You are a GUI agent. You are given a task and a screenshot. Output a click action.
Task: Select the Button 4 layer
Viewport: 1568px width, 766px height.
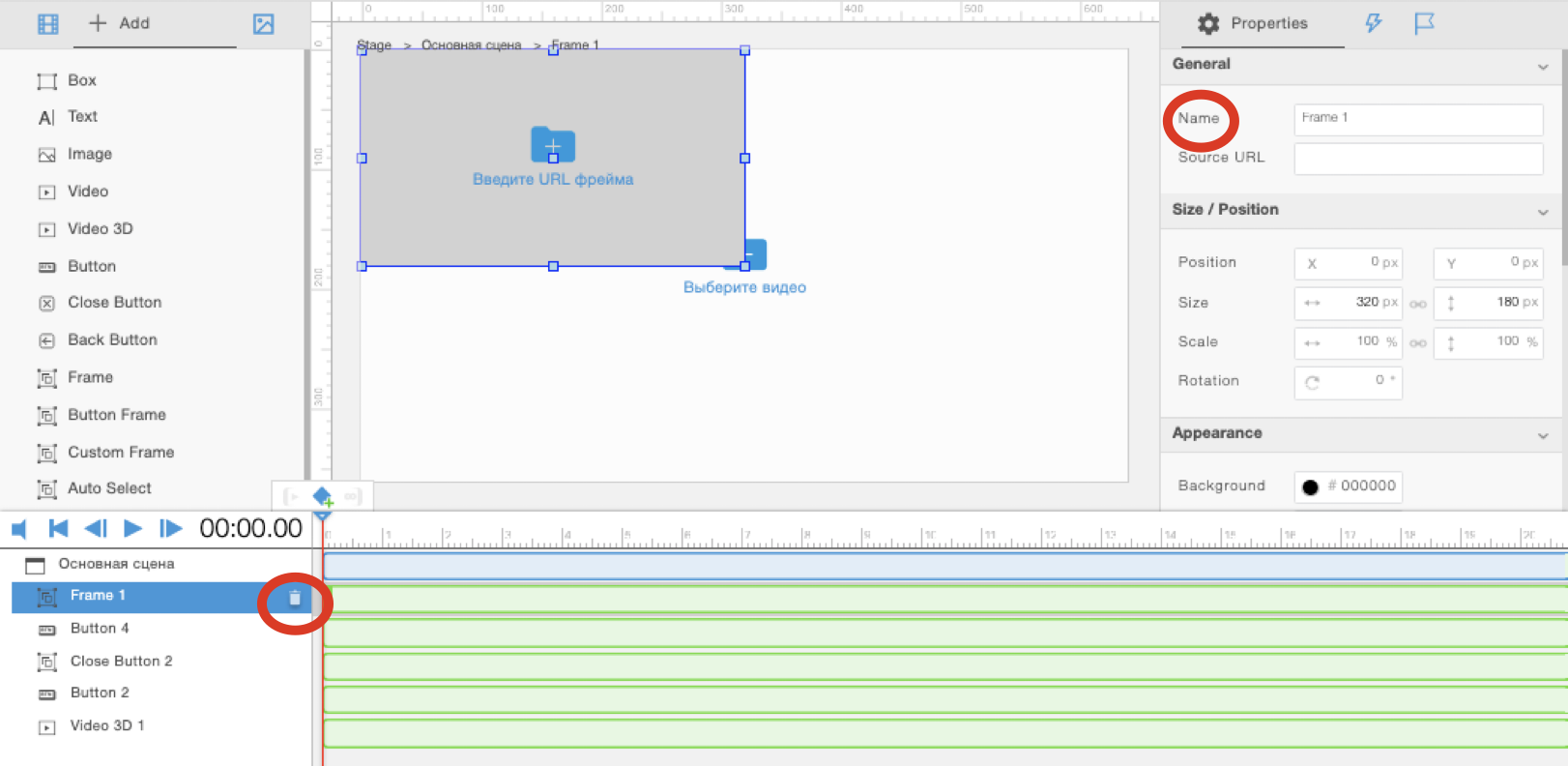pos(161,629)
